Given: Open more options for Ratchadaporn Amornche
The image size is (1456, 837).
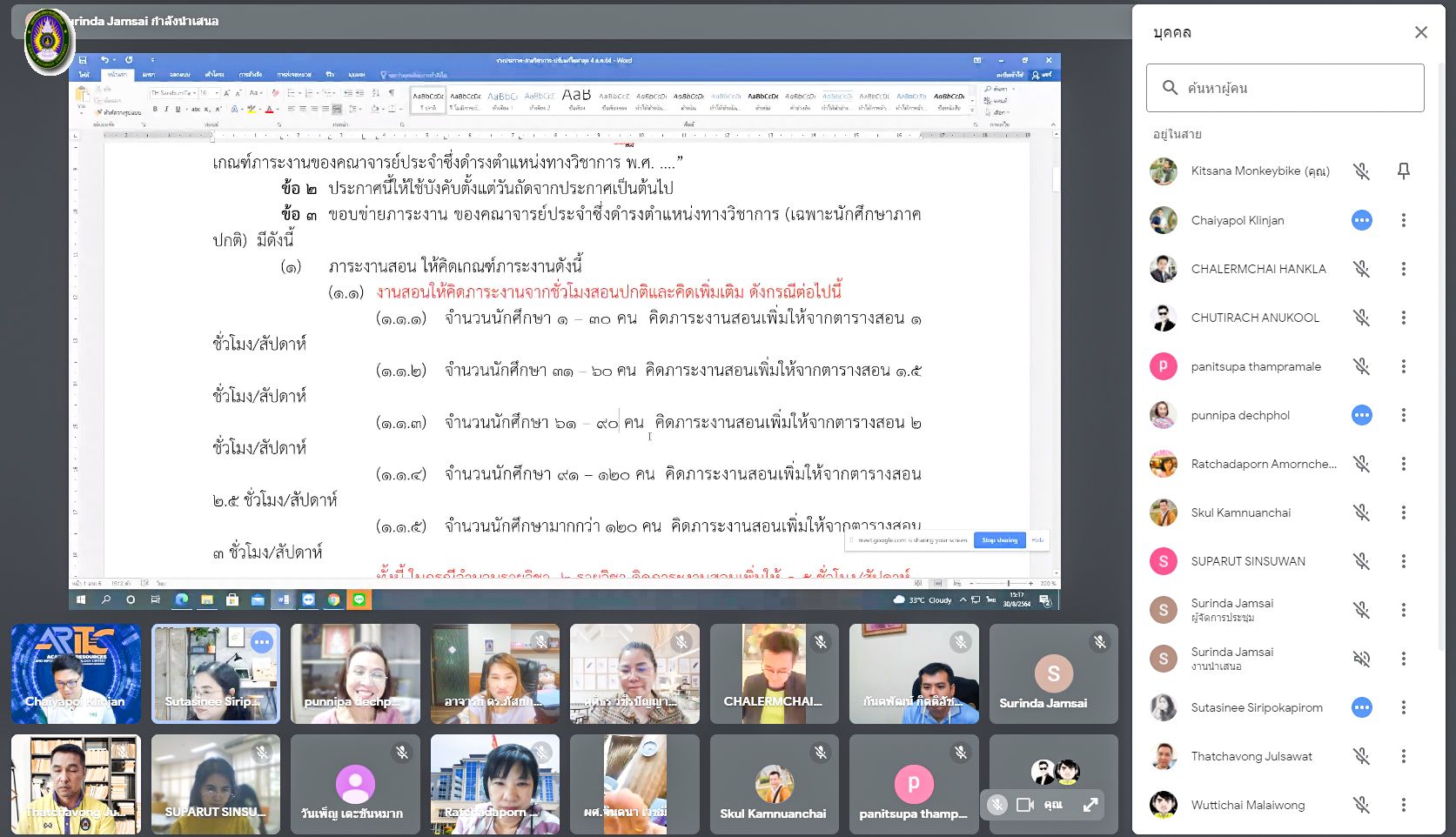Looking at the screenshot, I should click(1403, 464).
